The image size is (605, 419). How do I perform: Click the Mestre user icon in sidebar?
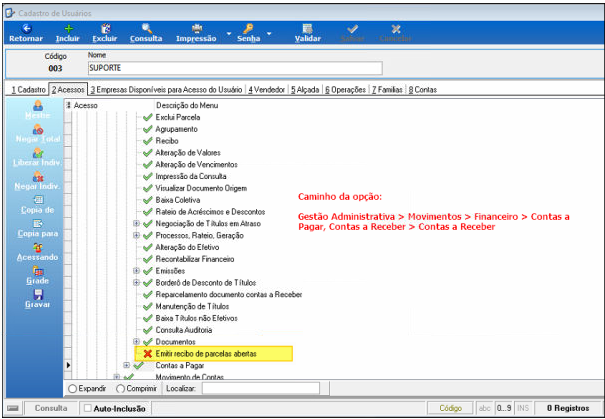38,105
